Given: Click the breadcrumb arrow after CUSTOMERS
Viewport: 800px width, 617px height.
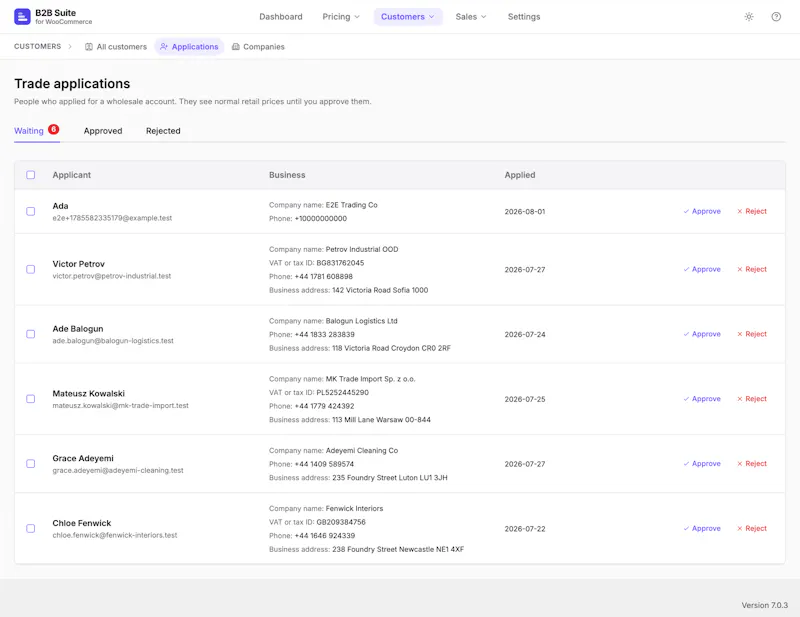Looking at the screenshot, I should (70, 46).
